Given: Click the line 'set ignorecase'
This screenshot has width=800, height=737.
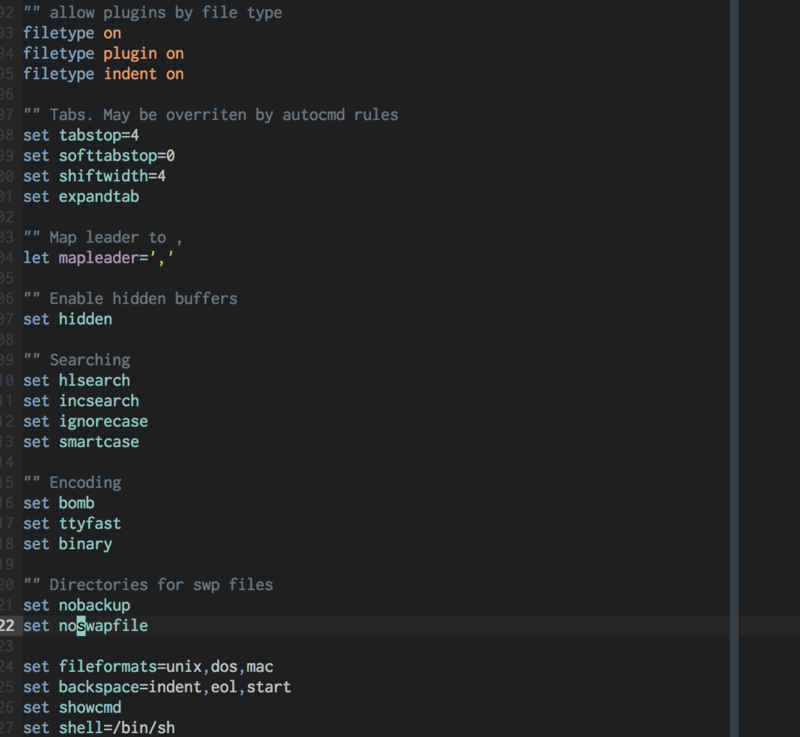Looking at the screenshot, I should pos(86,421).
